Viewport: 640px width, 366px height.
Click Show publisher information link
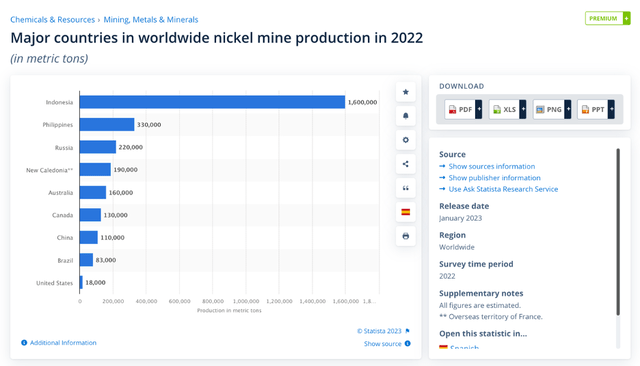[495, 178]
